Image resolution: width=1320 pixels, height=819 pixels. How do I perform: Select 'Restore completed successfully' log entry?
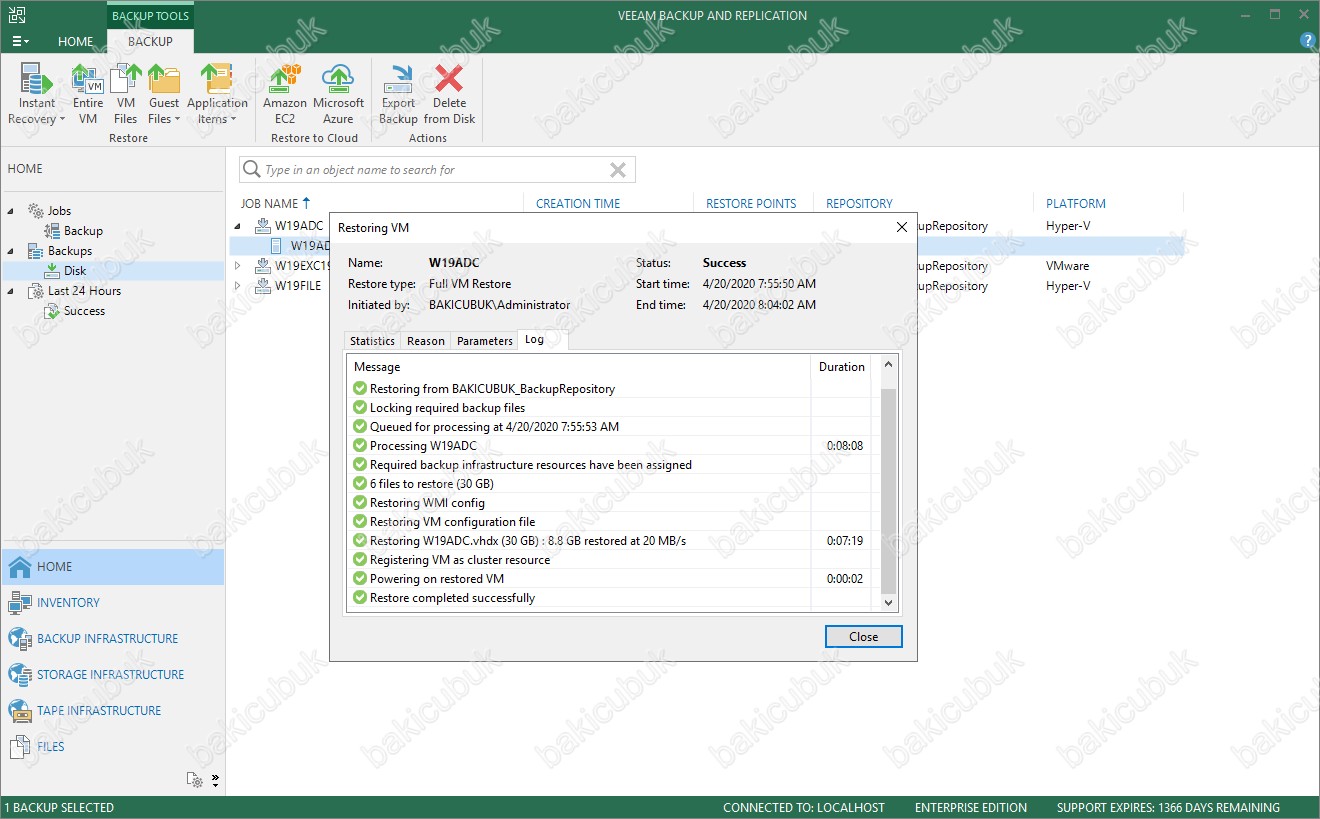coord(608,598)
